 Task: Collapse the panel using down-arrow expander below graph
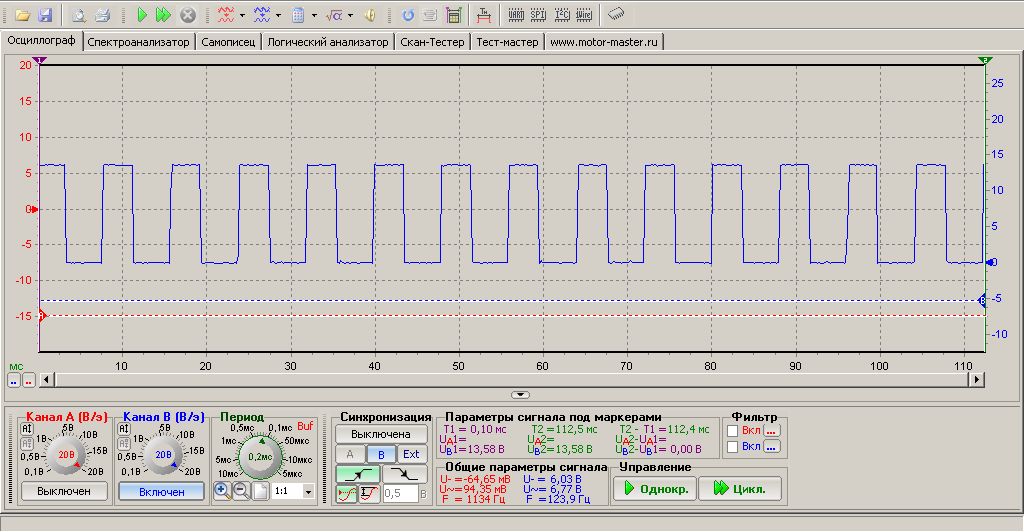click(520, 394)
